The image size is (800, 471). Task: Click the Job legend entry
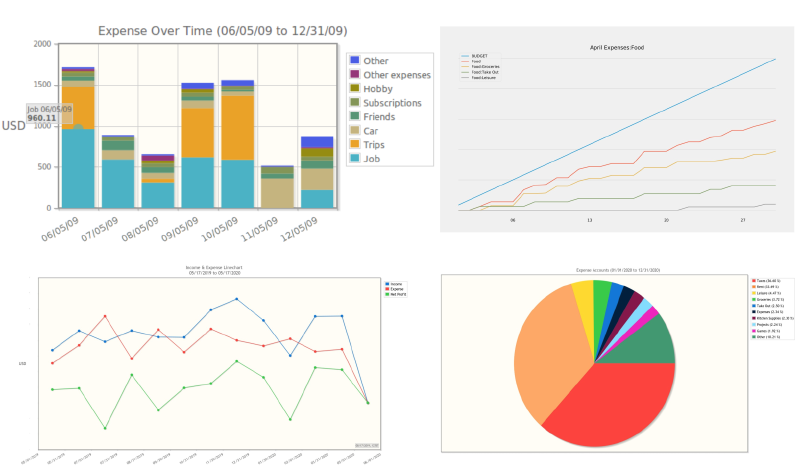tap(365, 159)
